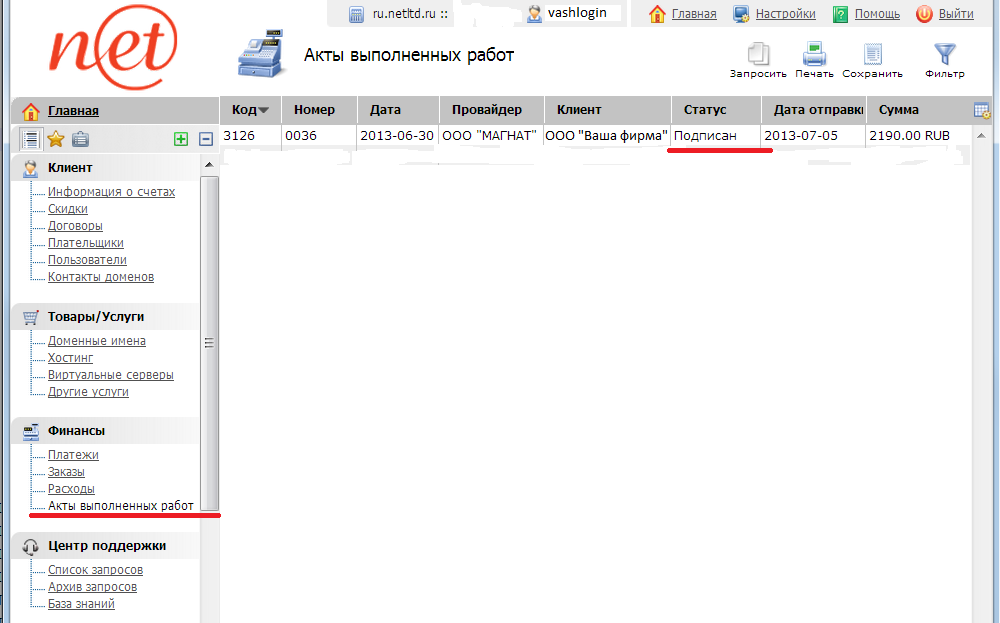Select the star favorites icon in sidebar
The height and width of the screenshot is (623, 1000).
(x=56, y=139)
